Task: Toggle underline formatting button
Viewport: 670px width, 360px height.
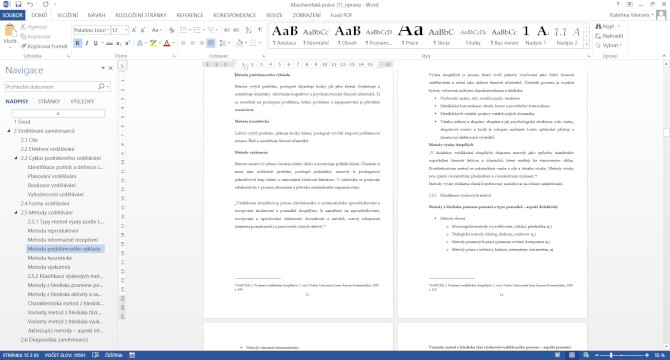Action: [96, 43]
